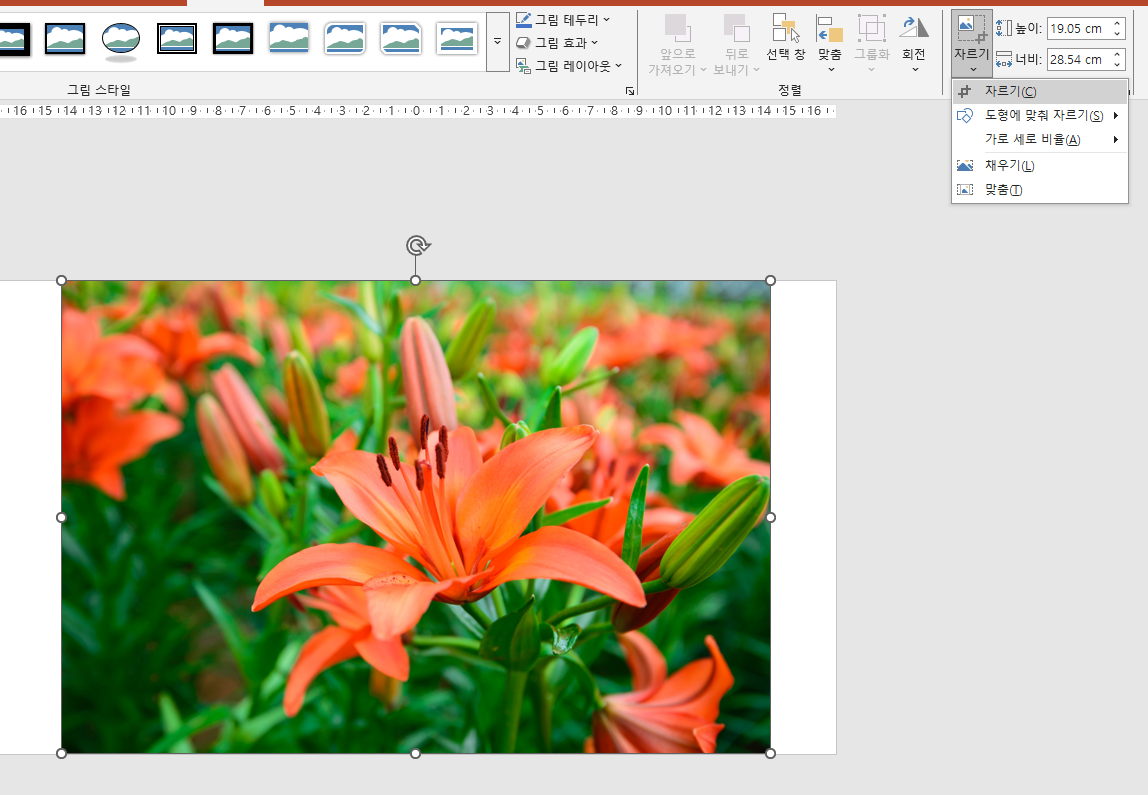The image size is (1148, 795).
Task: Click the rotation handle above the picture
Action: click(x=417, y=245)
